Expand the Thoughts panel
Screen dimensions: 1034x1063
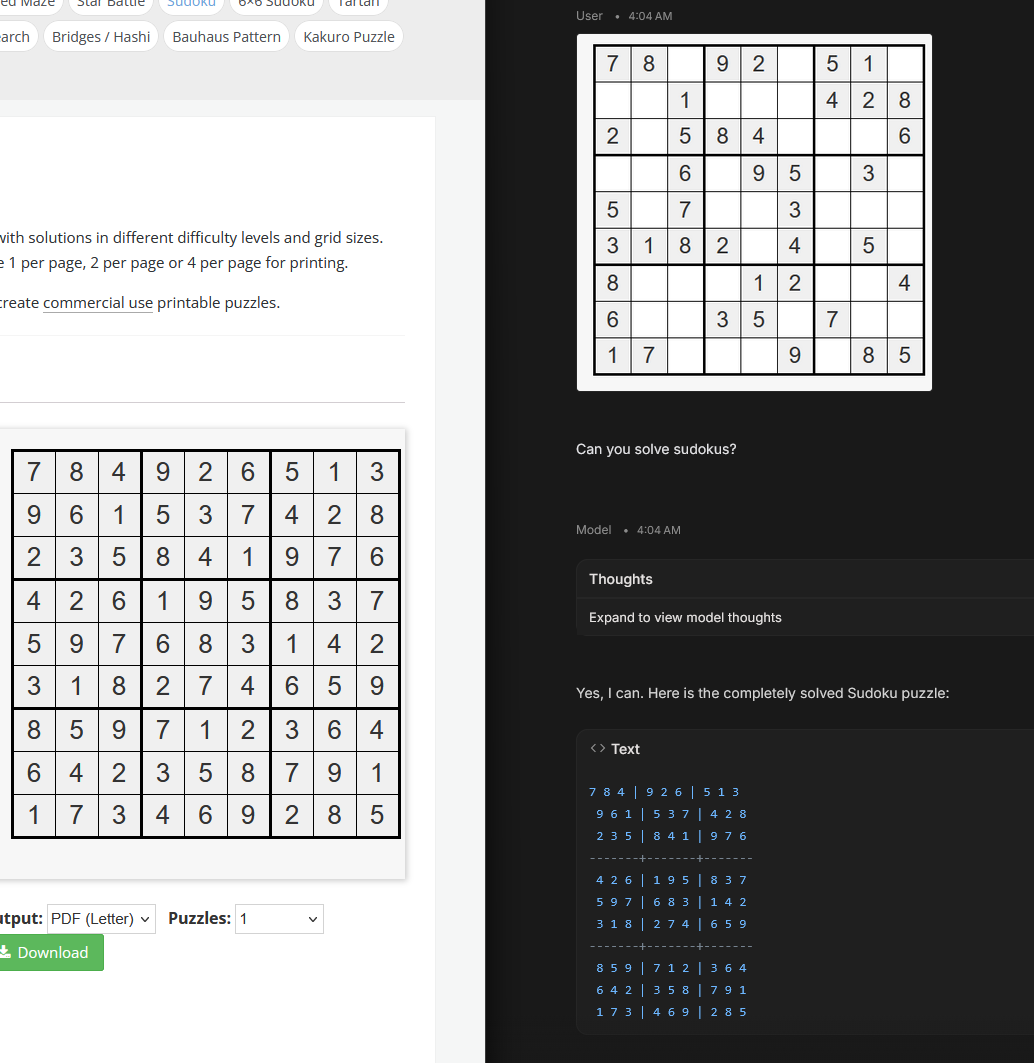[x=805, y=579]
